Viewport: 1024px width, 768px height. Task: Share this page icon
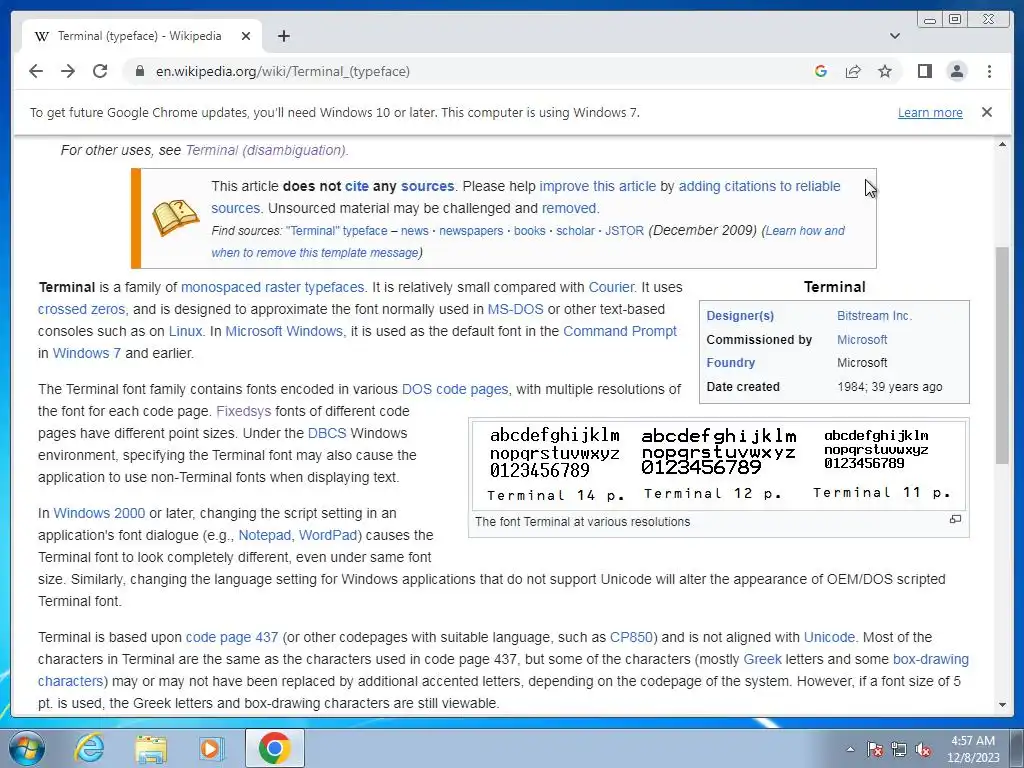(x=853, y=71)
